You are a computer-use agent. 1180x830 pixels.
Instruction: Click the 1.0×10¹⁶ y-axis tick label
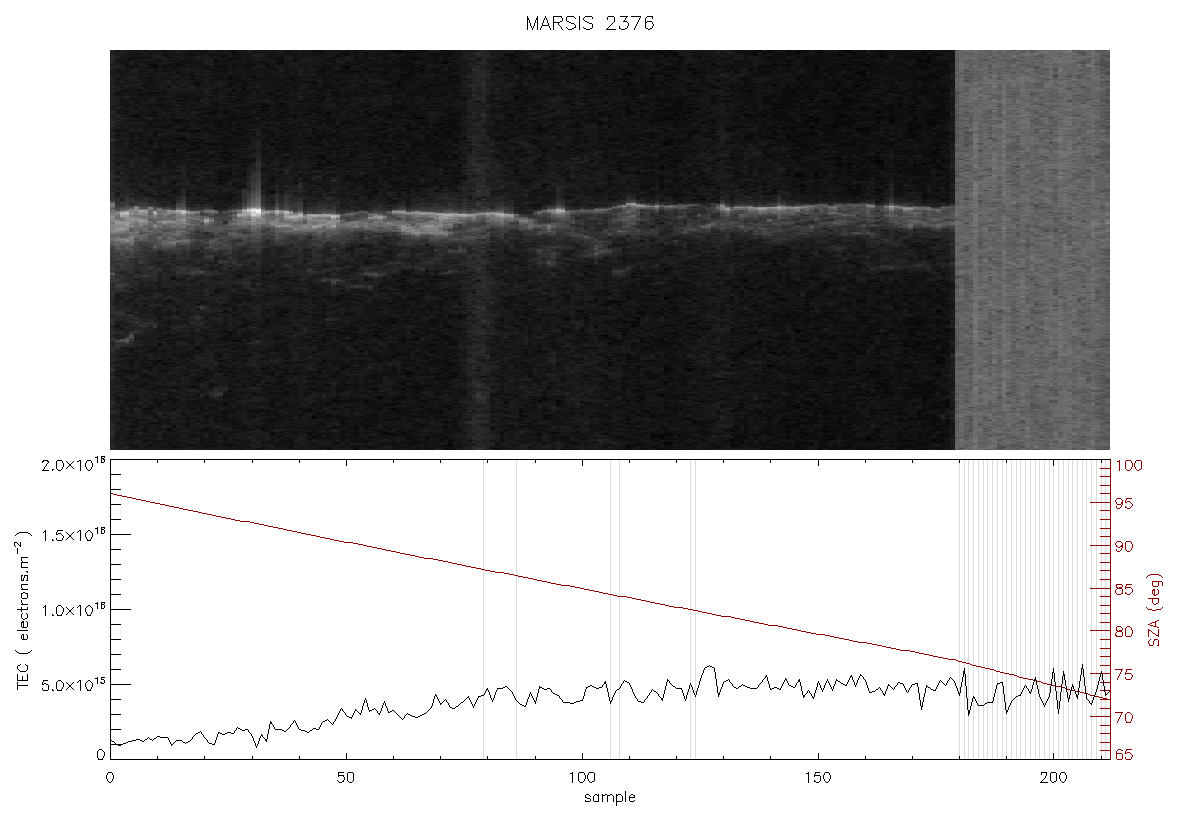coord(73,610)
